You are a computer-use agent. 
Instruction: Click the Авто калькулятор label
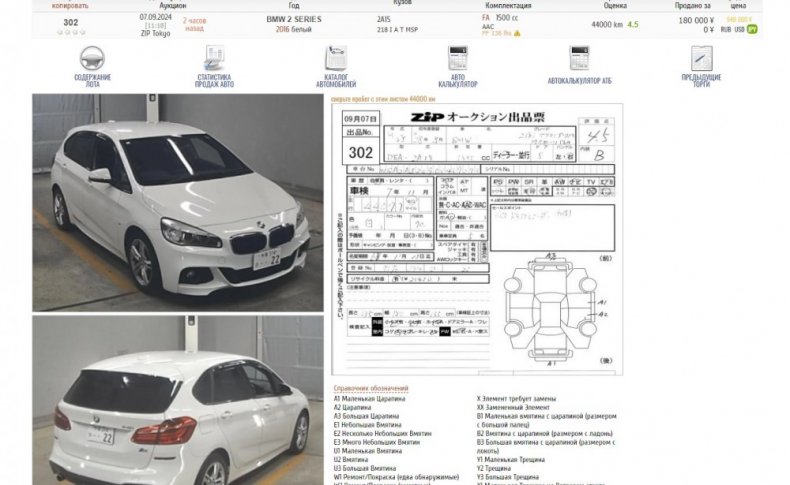pos(457,81)
